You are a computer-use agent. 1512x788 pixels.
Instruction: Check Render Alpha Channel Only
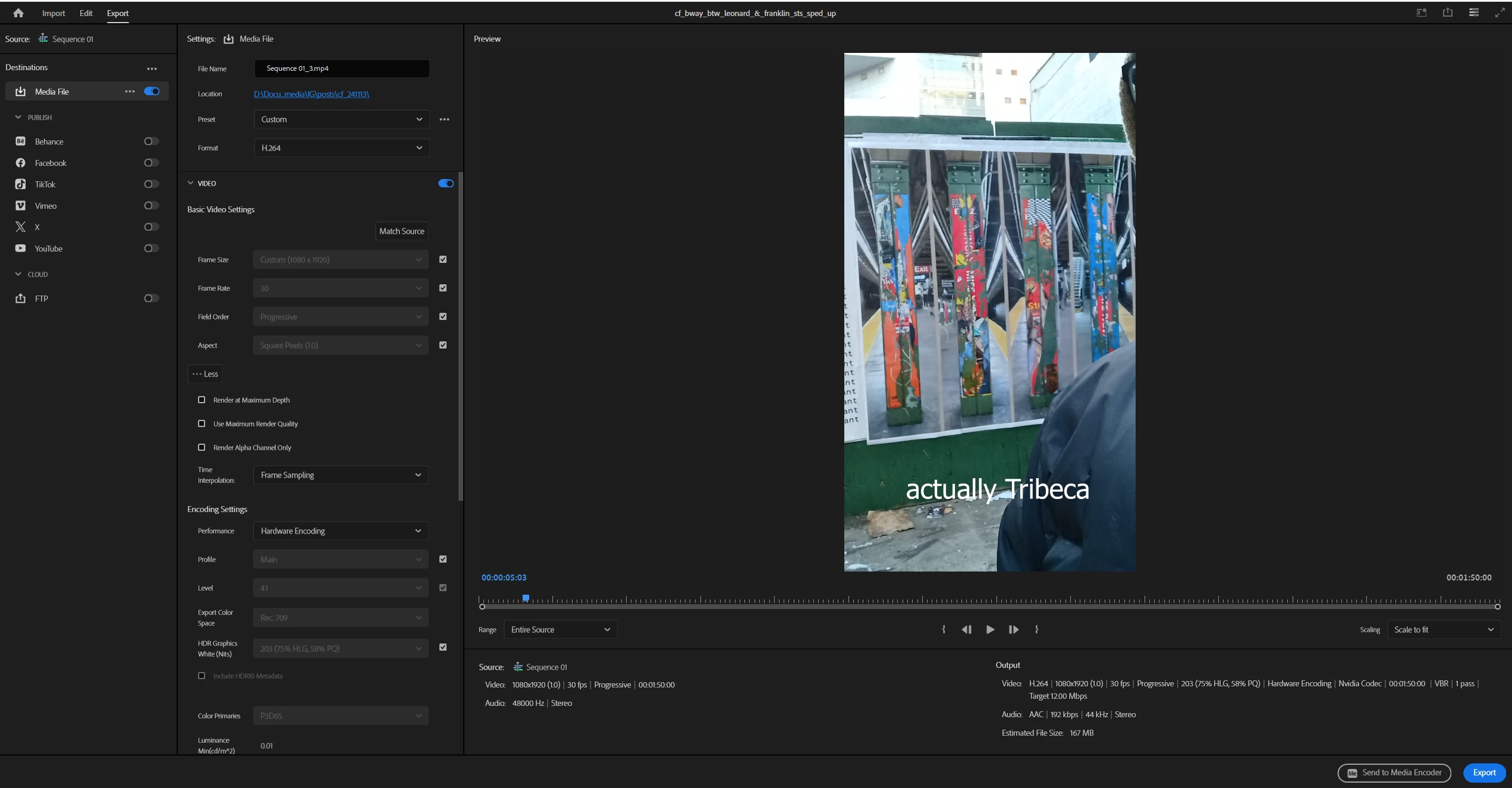click(202, 447)
